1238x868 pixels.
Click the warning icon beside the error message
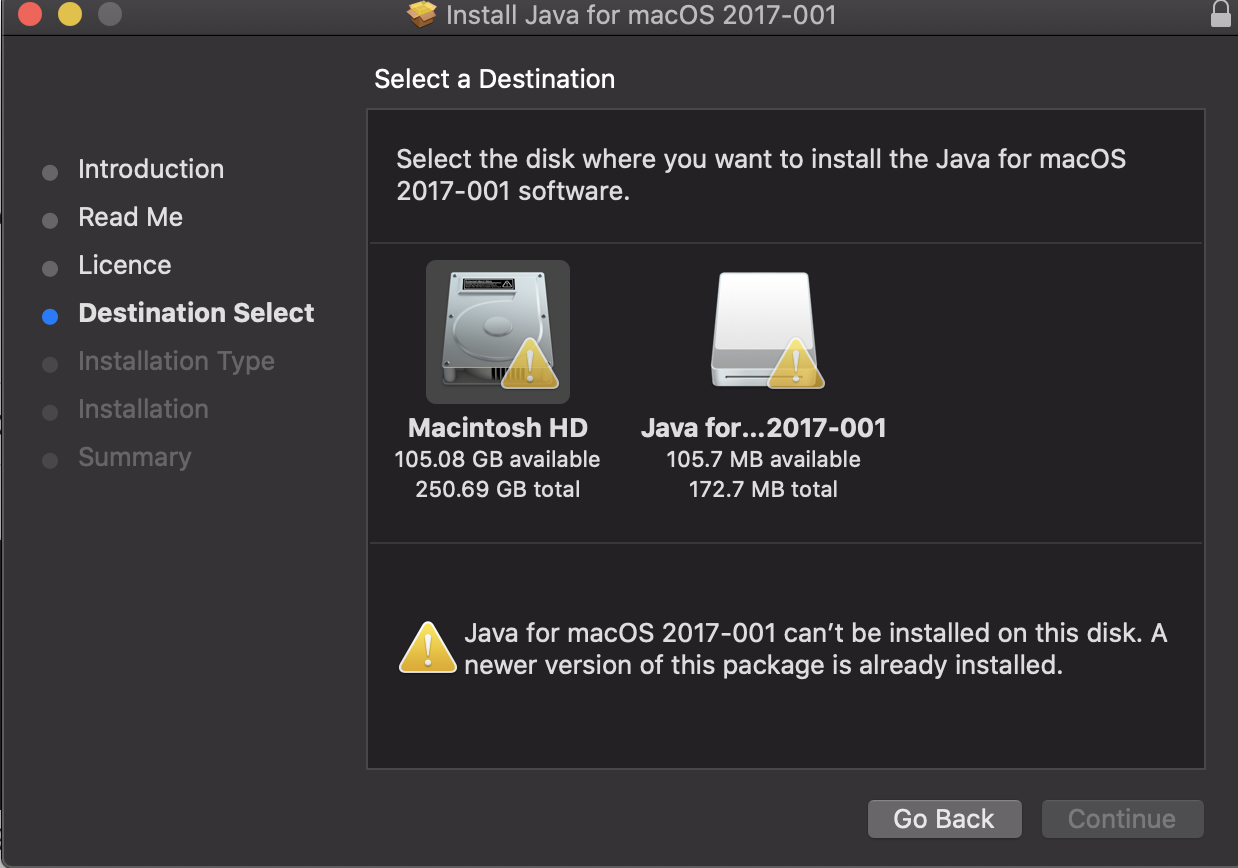pos(428,648)
